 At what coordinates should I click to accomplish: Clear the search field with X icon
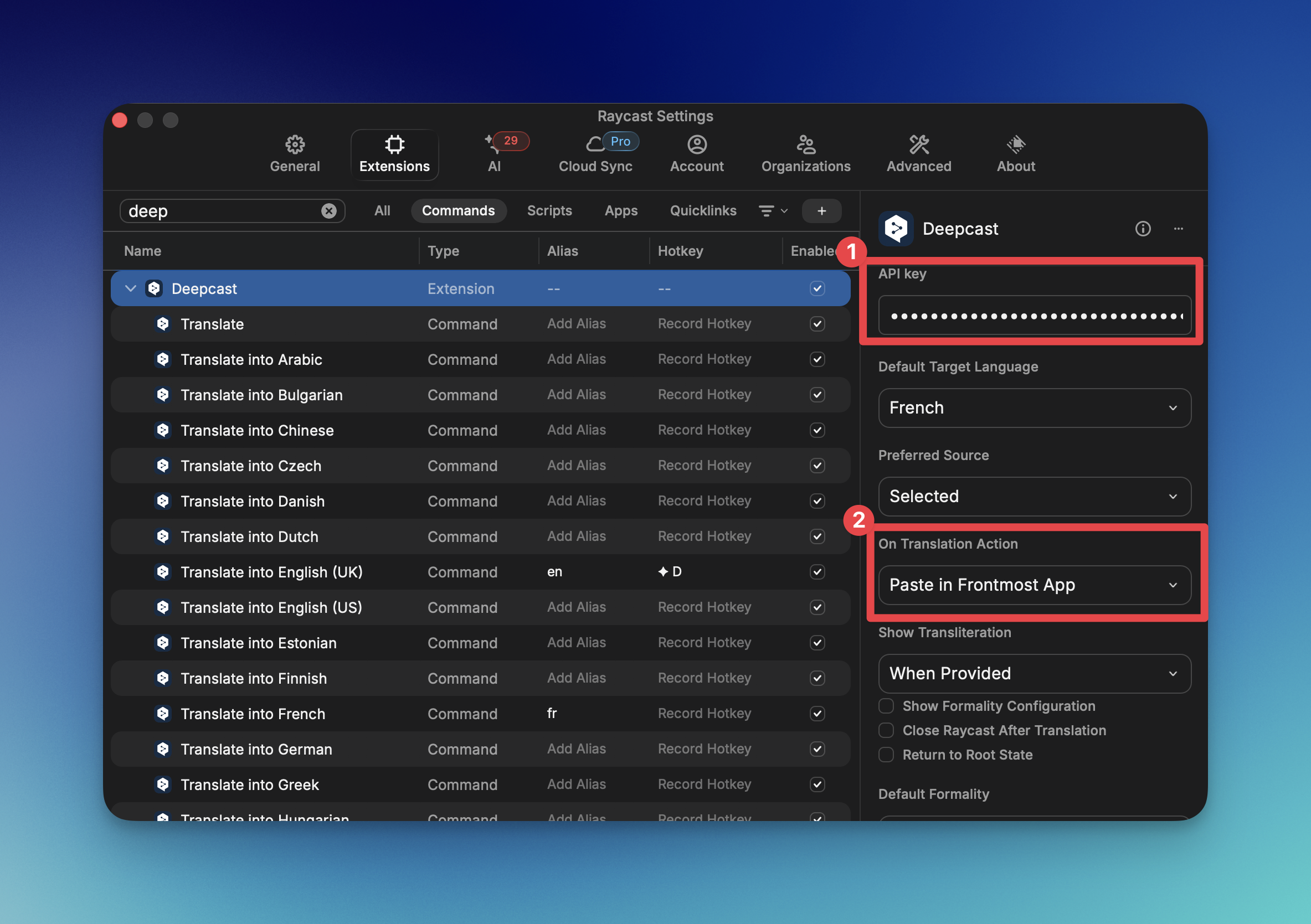[329, 211]
